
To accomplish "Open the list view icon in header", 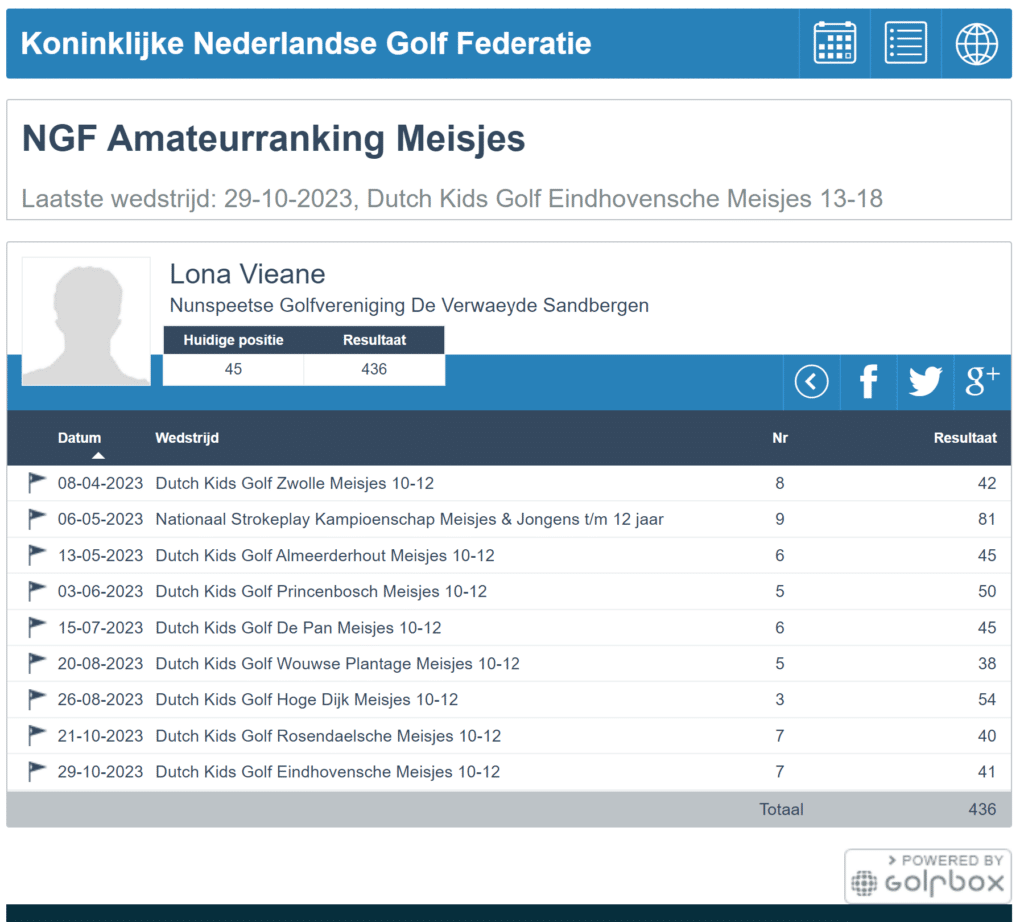I will click(905, 43).
